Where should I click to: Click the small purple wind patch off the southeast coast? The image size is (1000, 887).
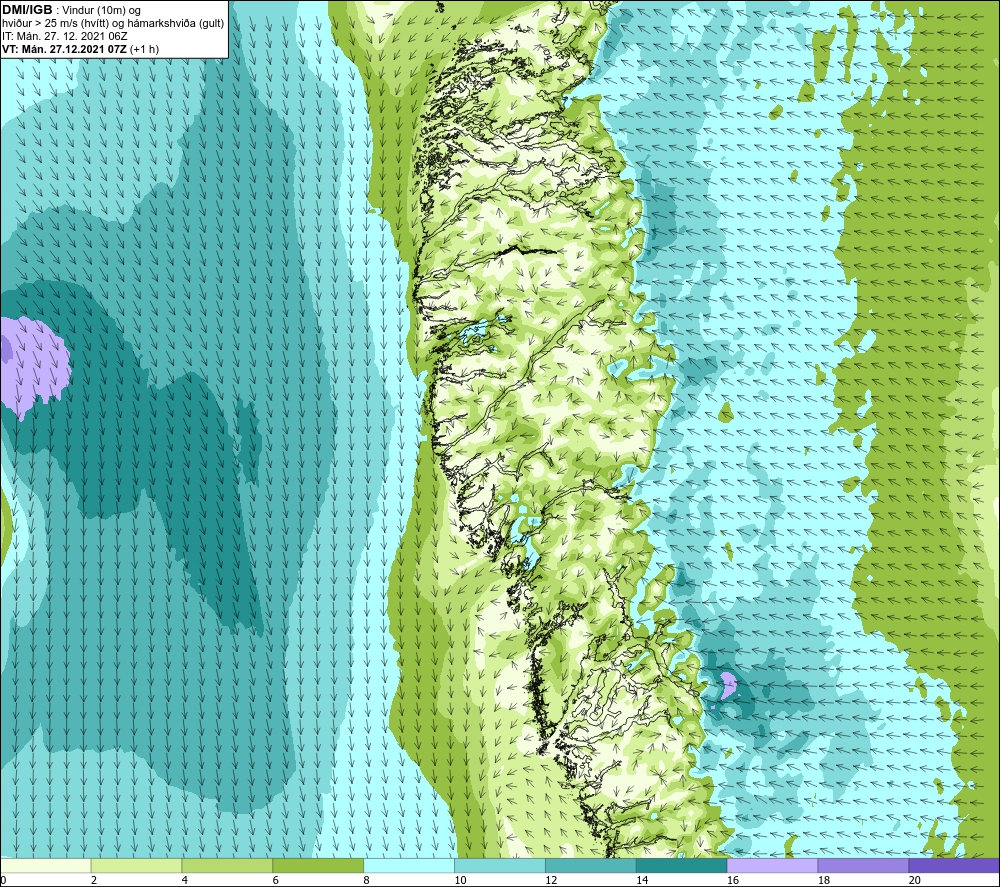pos(728,685)
